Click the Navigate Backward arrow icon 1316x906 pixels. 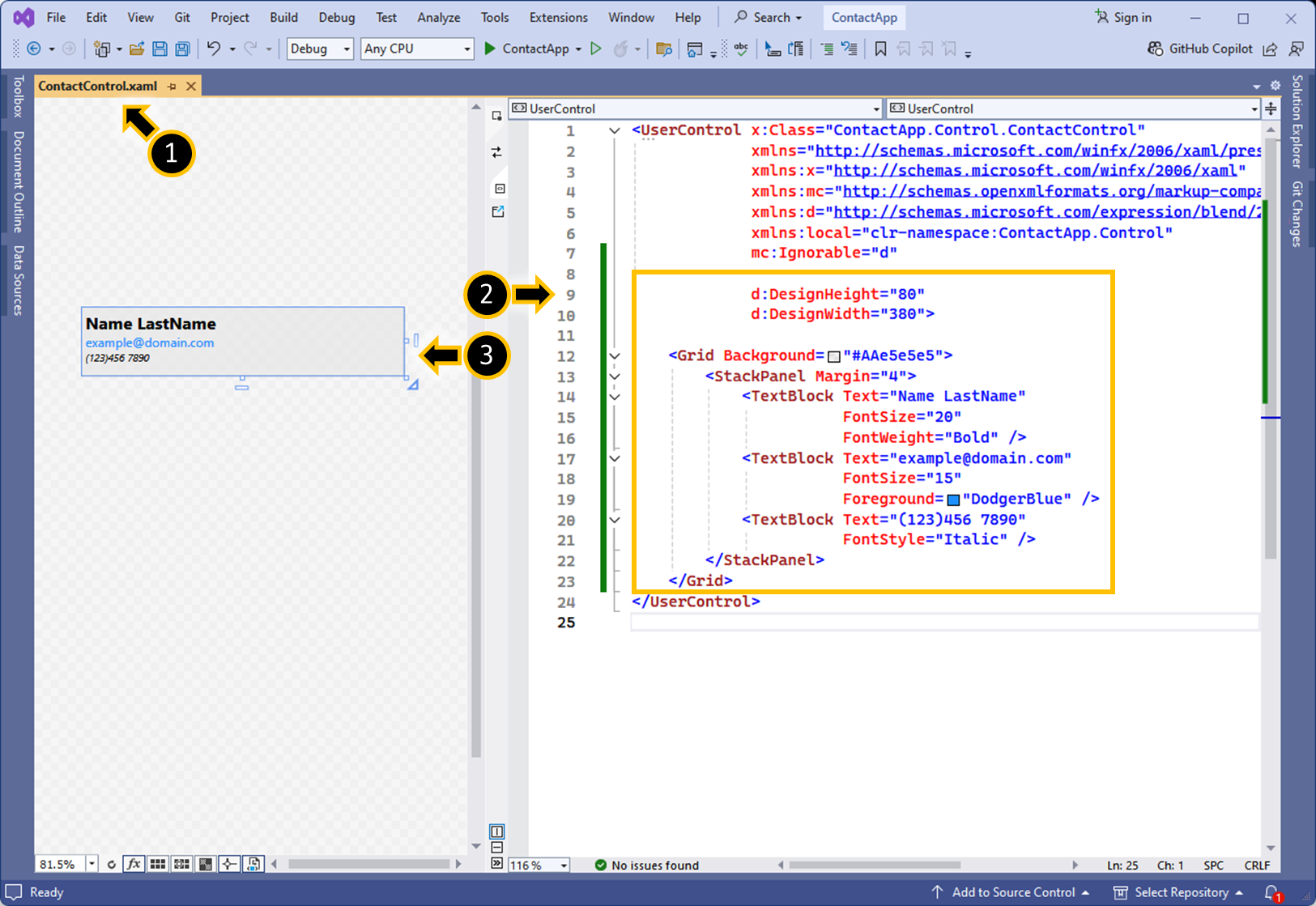tap(34, 49)
